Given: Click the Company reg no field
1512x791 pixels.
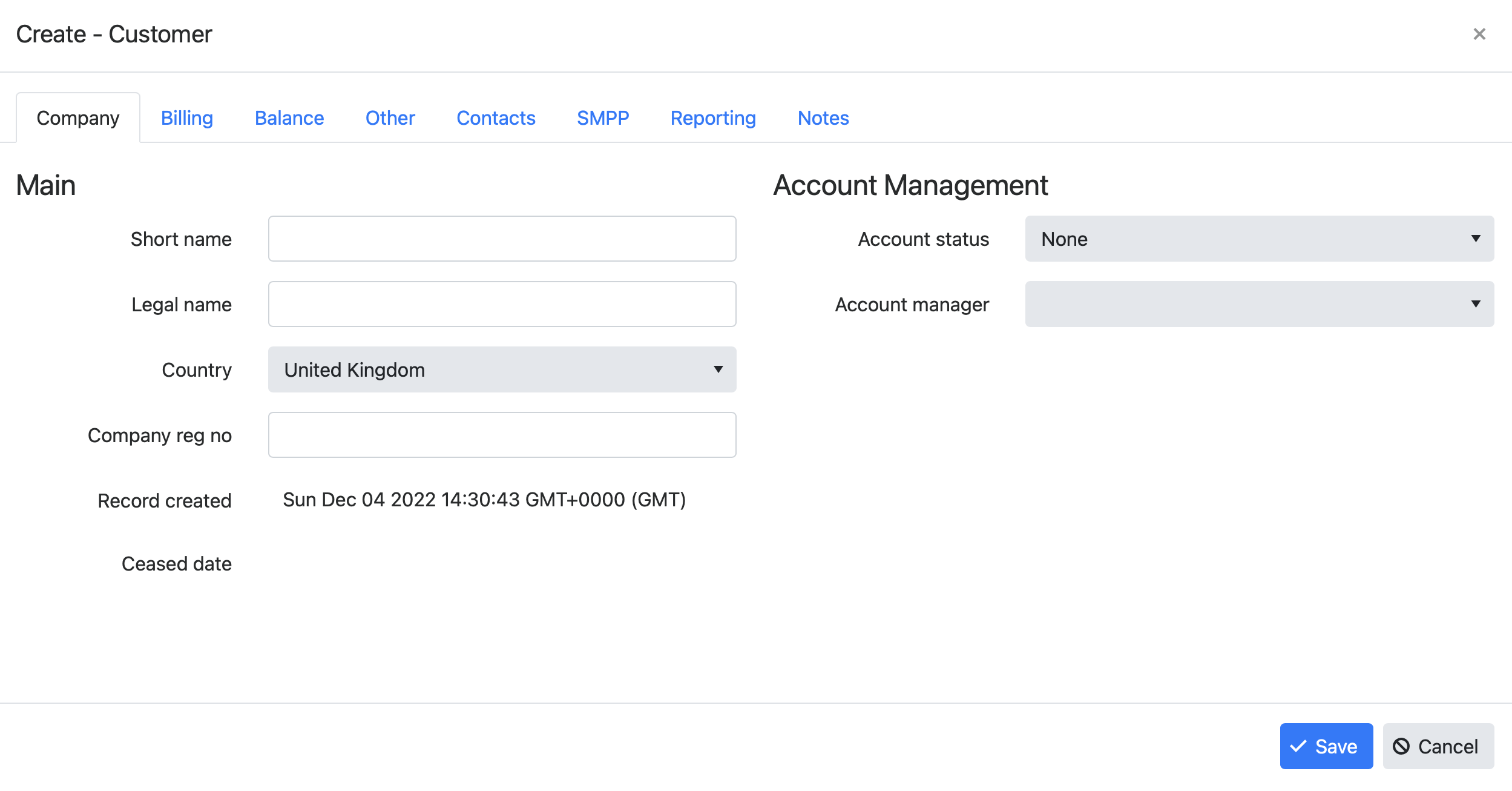Looking at the screenshot, I should [x=503, y=435].
